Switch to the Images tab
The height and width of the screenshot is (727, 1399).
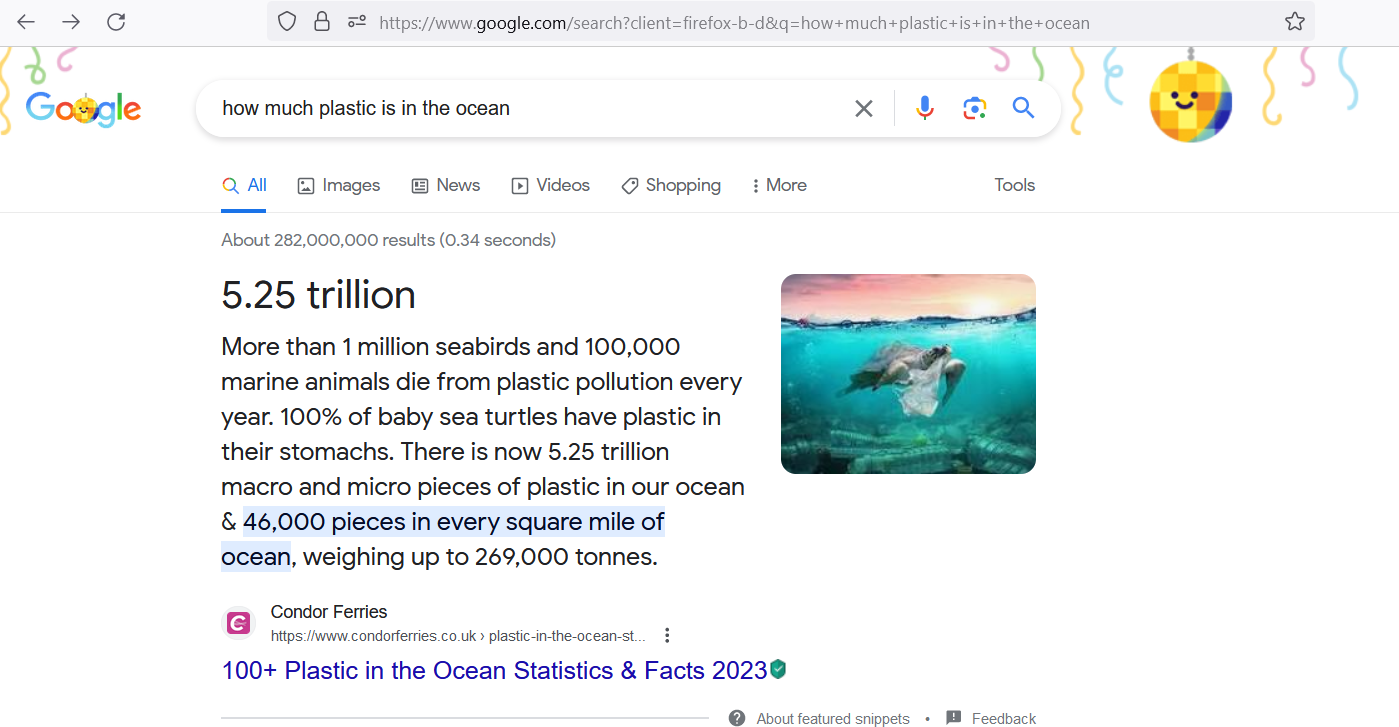click(339, 185)
